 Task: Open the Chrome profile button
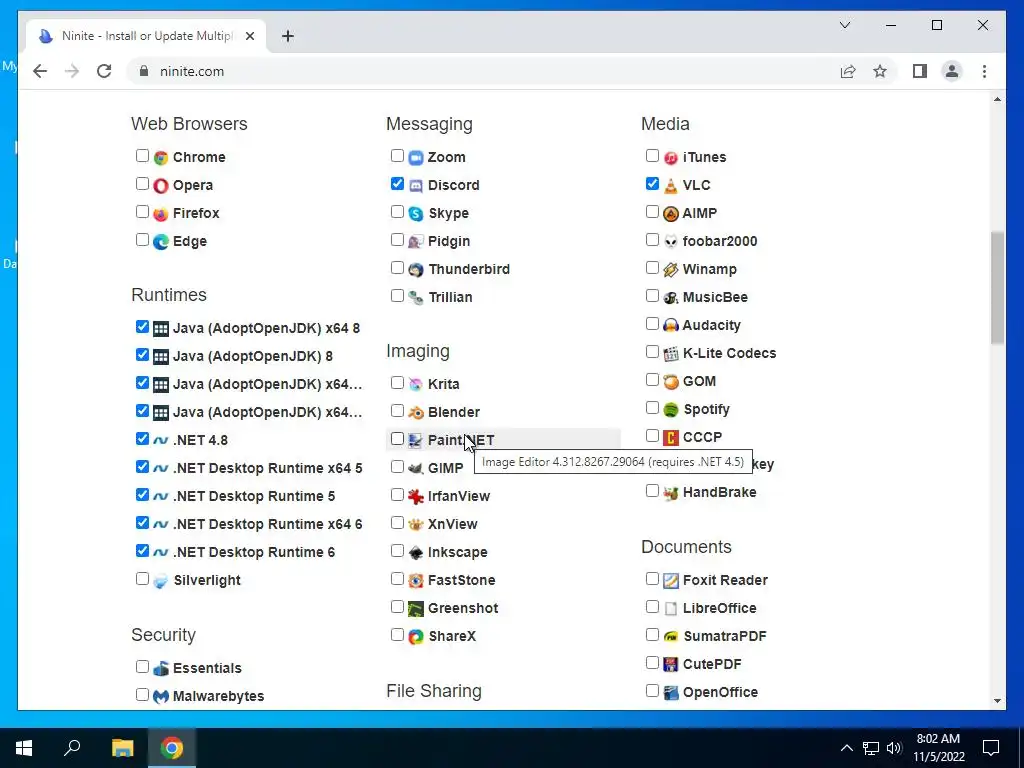tap(952, 71)
